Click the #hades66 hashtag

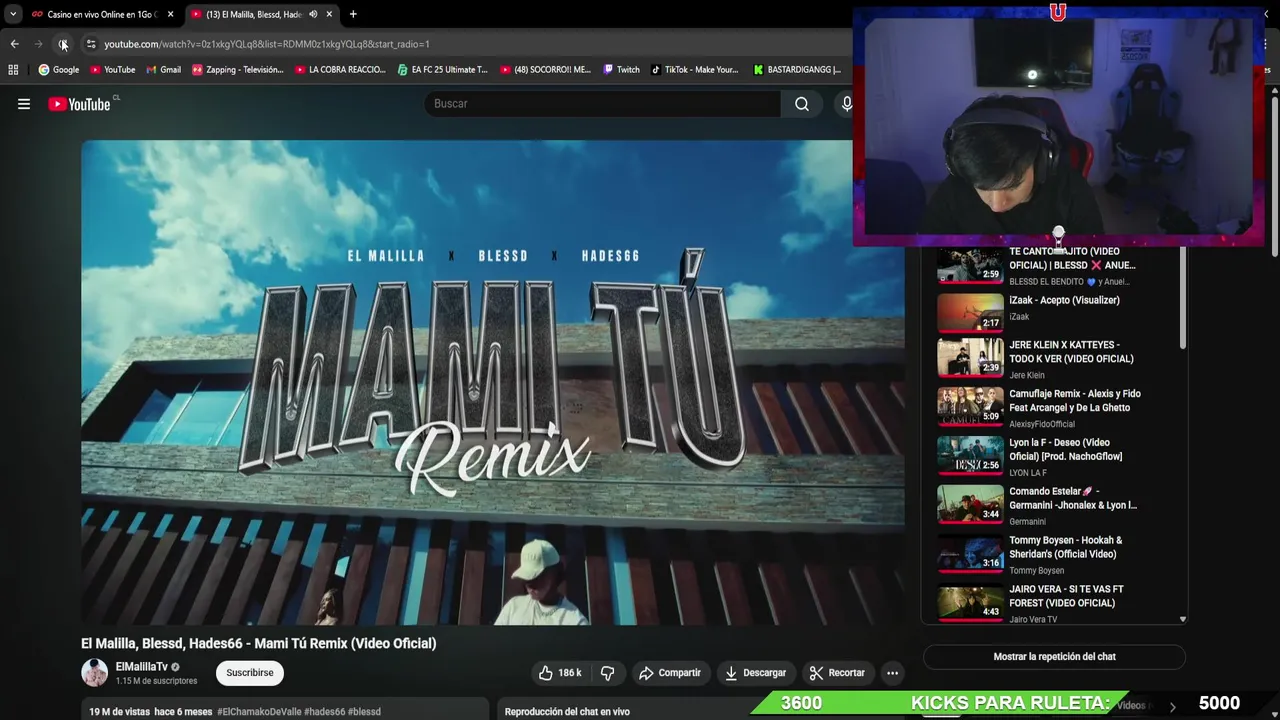(x=324, y=712)
